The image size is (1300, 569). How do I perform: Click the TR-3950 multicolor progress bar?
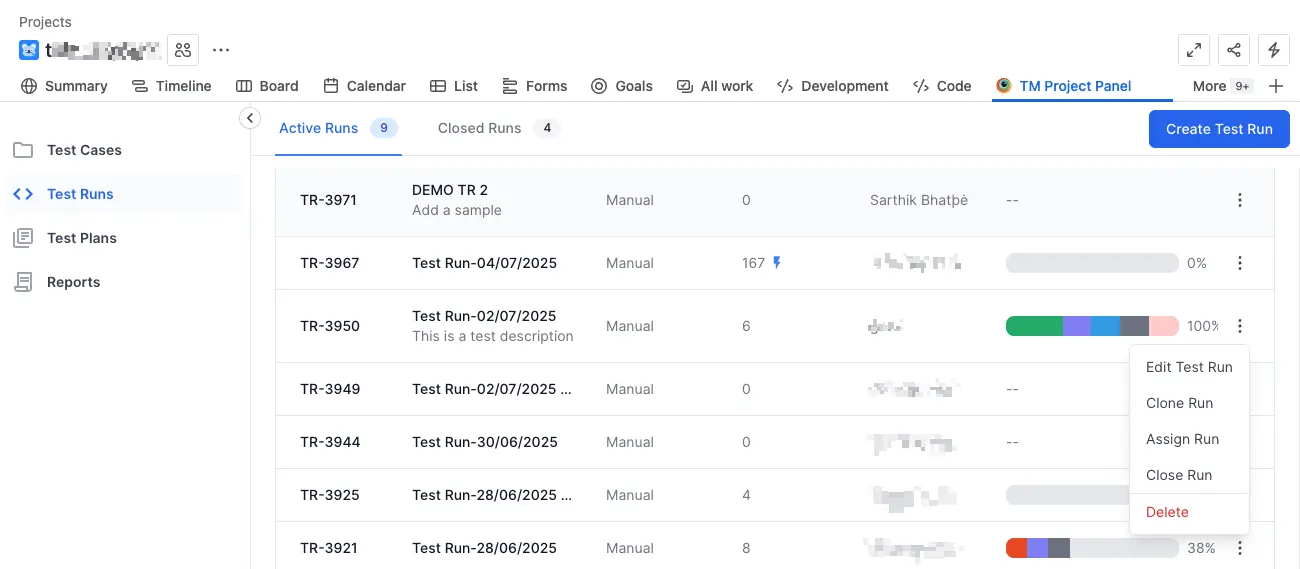(x=1091, y=326)
